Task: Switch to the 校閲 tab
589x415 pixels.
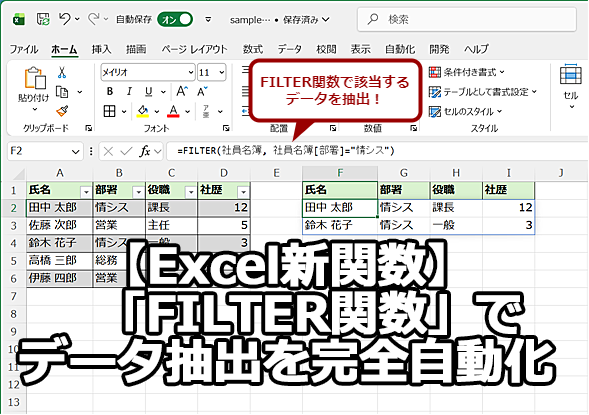Action: [x=326, y=49]
